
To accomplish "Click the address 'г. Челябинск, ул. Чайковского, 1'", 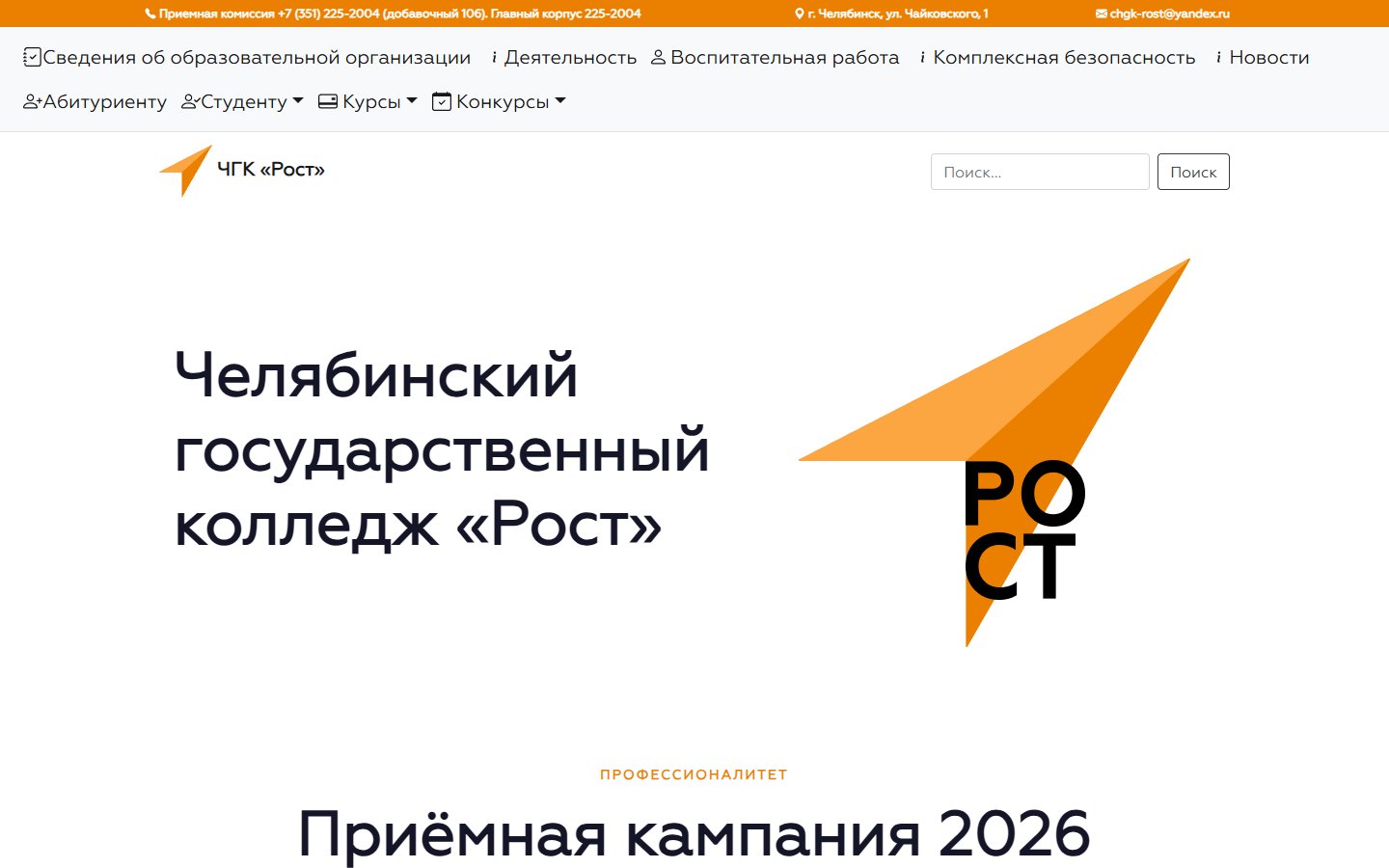I will (898, 14).
